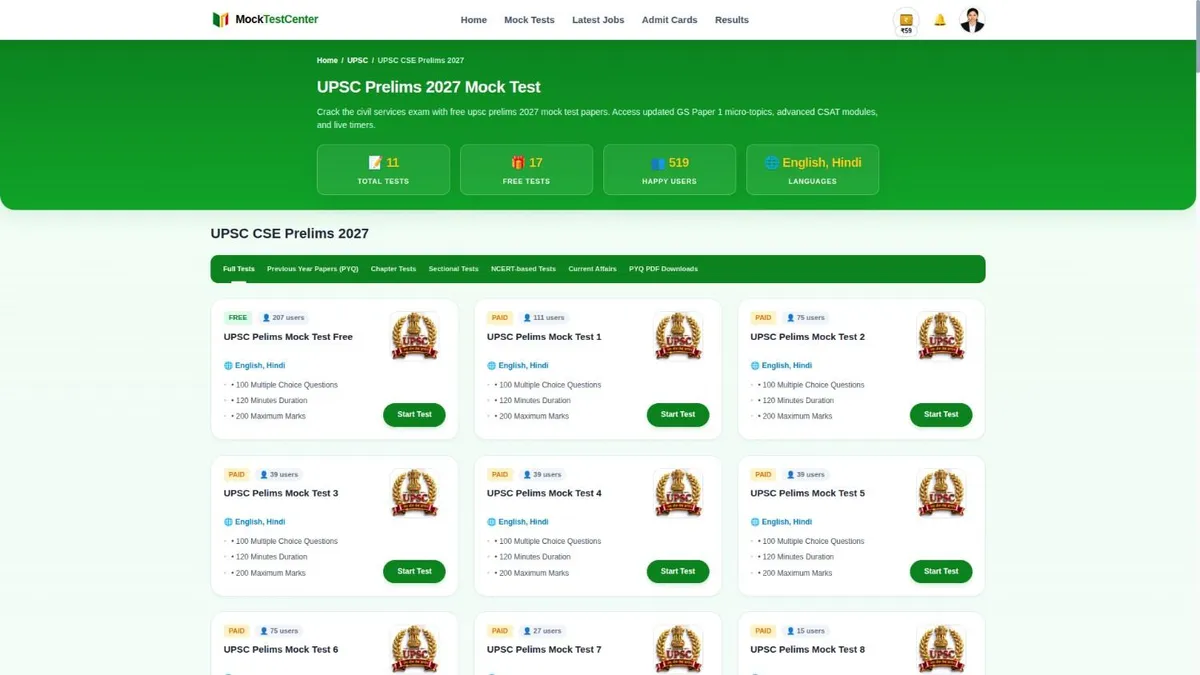Open PYQ PDF Downloads tab
The image size is (1200, 675).
664,269
